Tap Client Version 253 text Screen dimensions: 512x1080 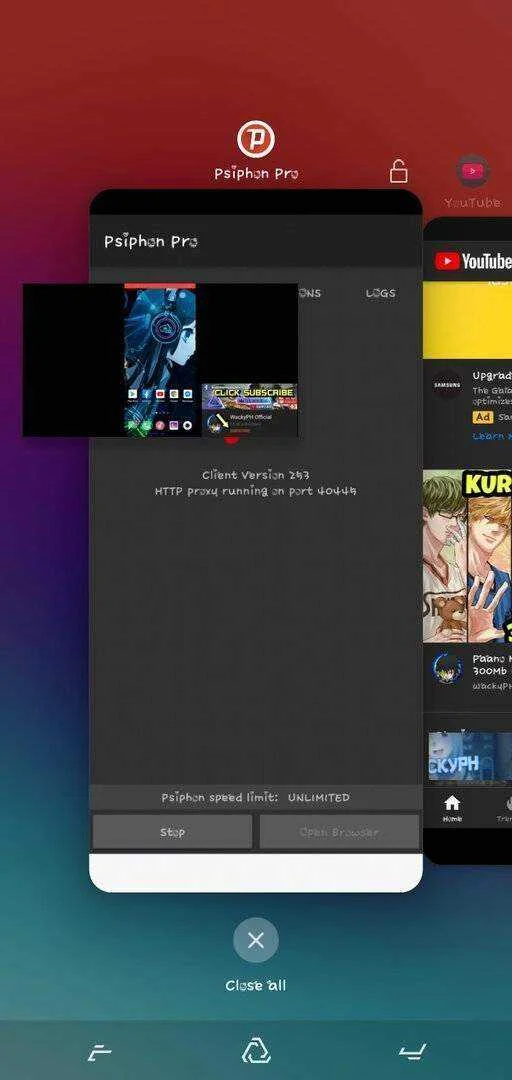256,475
